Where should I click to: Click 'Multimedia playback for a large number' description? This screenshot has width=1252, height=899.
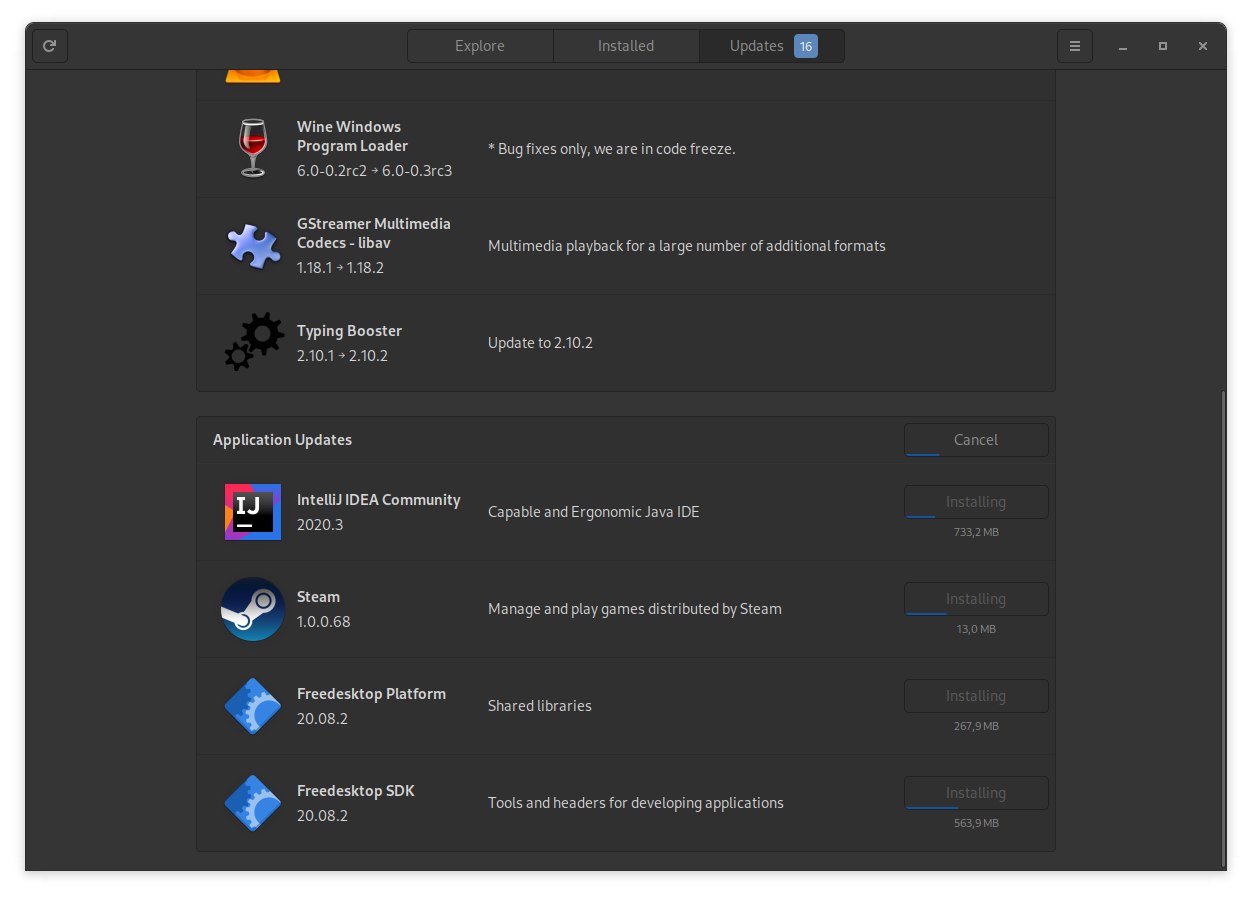pos(687,246)
